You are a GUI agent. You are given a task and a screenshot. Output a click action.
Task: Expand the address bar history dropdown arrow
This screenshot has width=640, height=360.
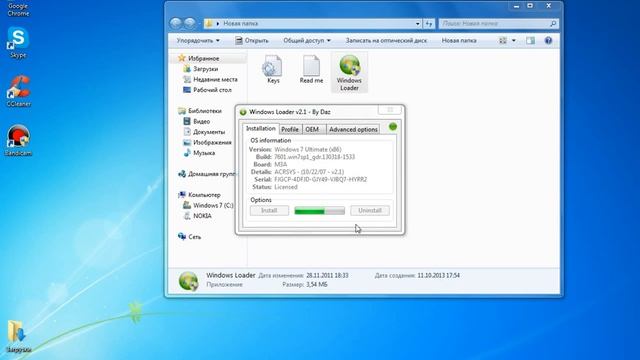coord(417,24)
